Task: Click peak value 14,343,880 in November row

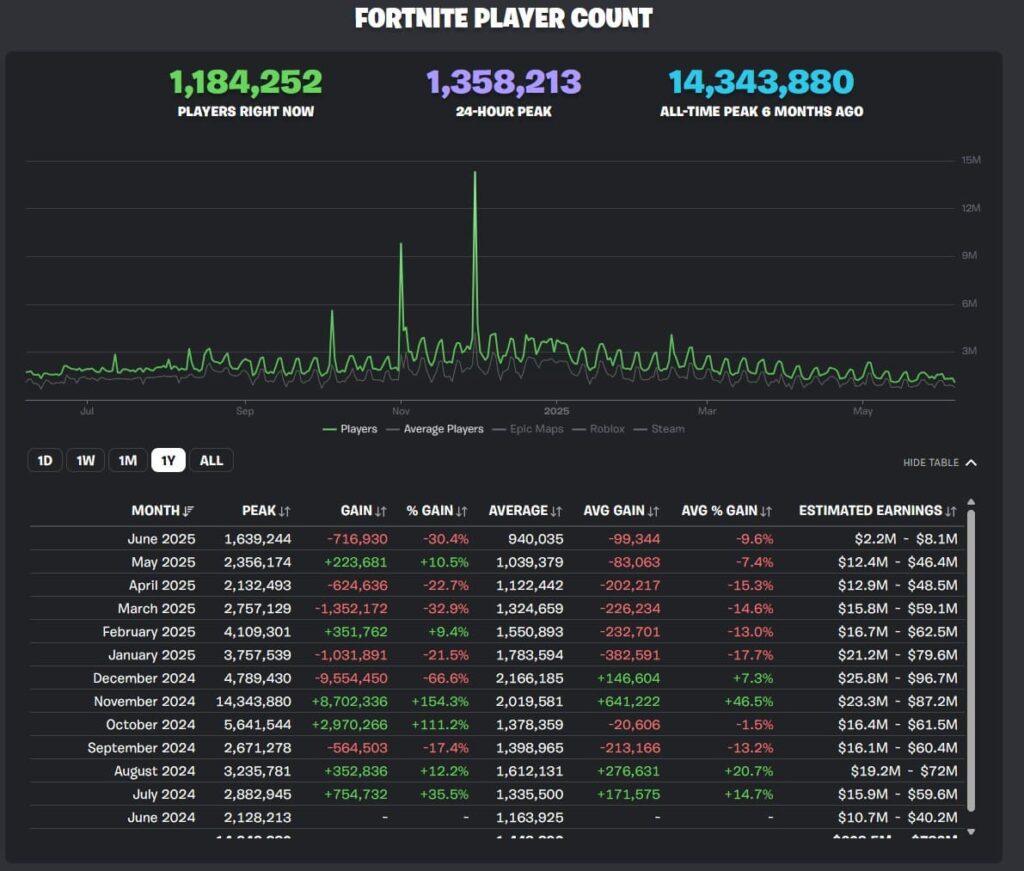Action: [253, 701]
